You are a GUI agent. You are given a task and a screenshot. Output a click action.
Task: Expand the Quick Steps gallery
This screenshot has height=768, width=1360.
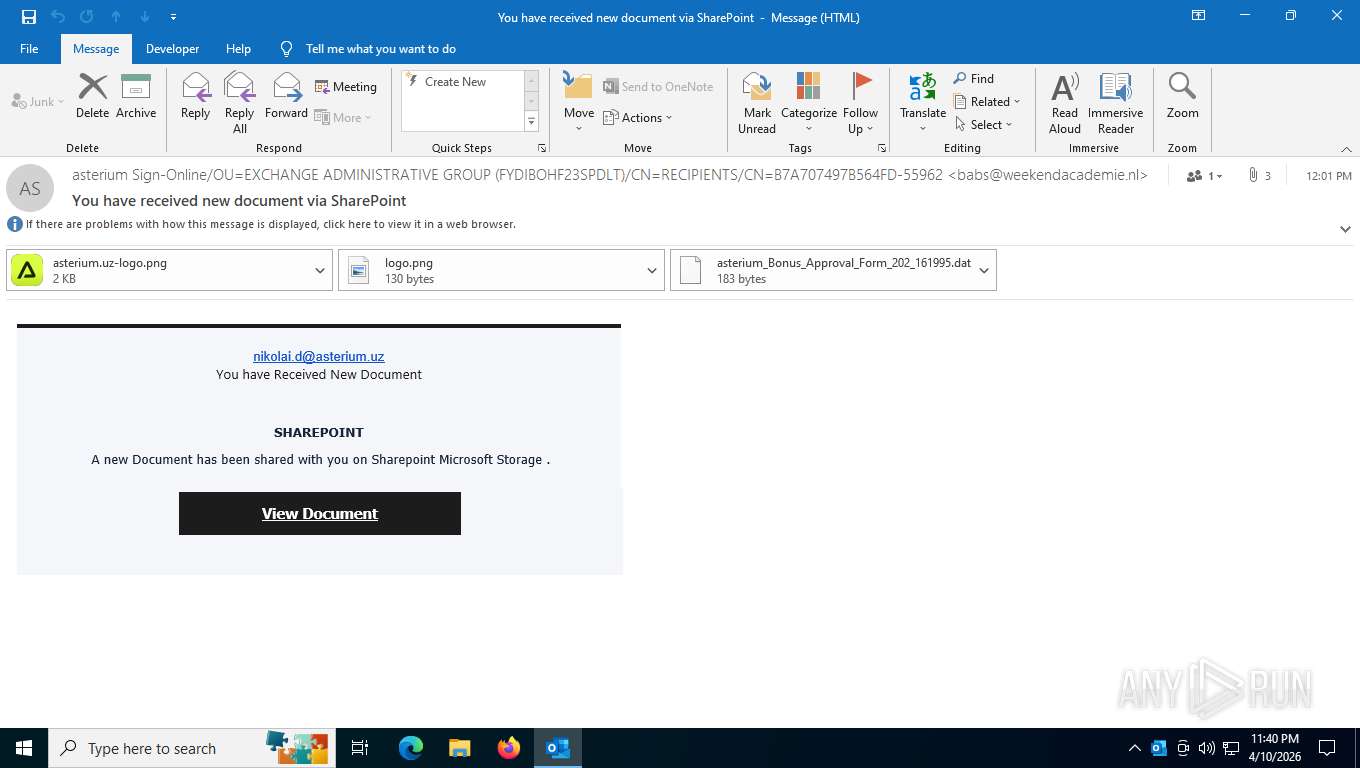point(531,122)
